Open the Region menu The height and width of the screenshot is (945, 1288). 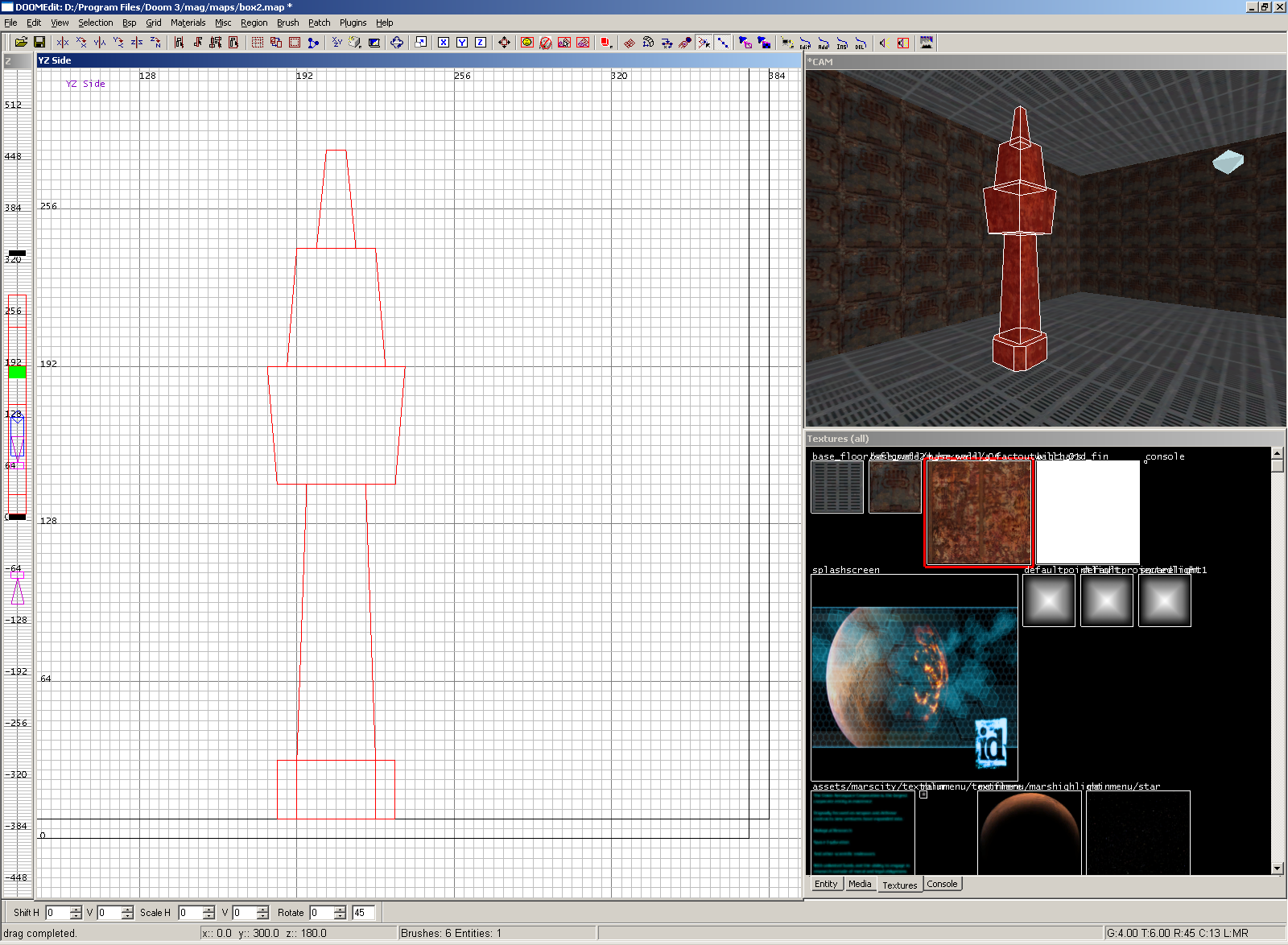click(254, 23)
